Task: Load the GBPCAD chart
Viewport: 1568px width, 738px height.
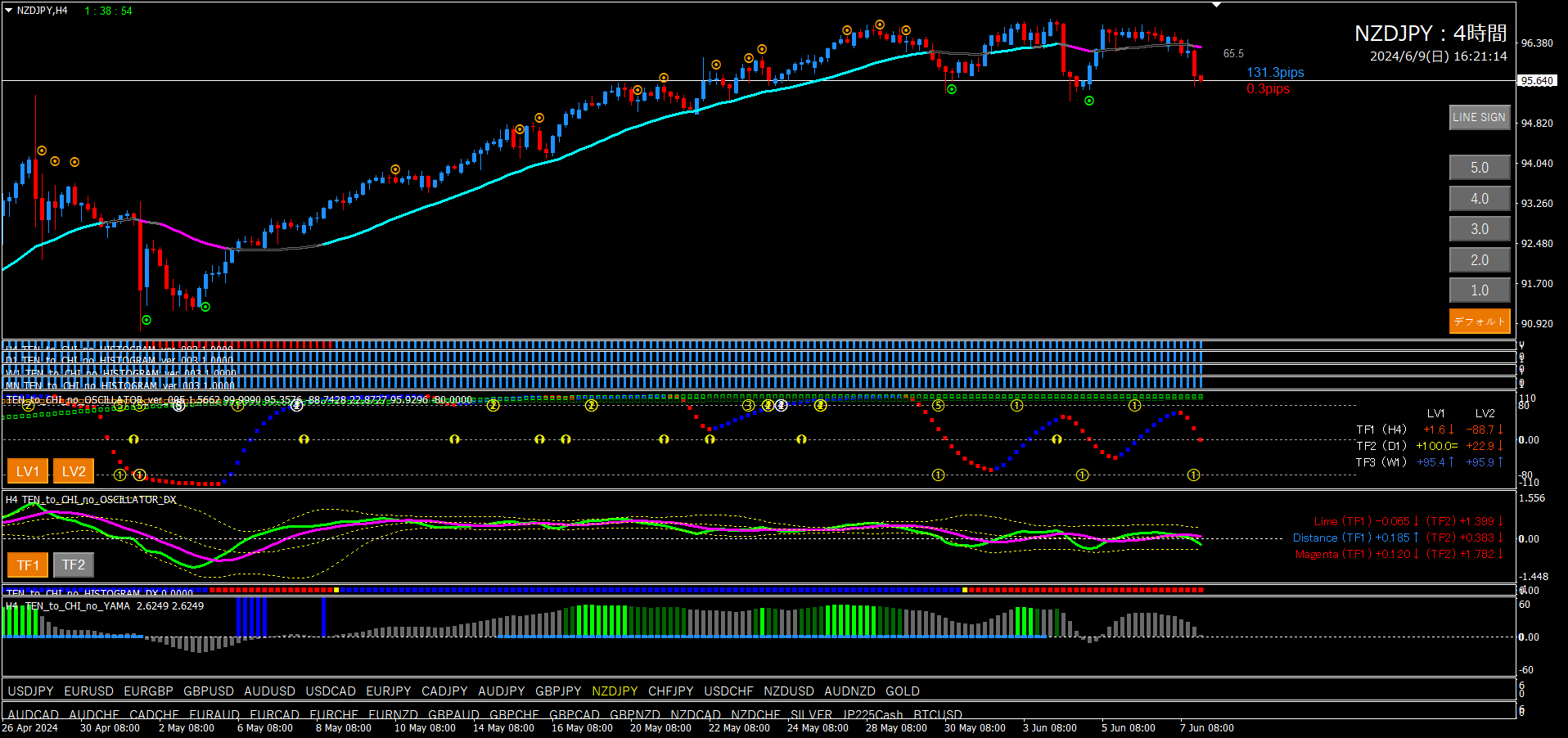Action: tap(574, 714)
